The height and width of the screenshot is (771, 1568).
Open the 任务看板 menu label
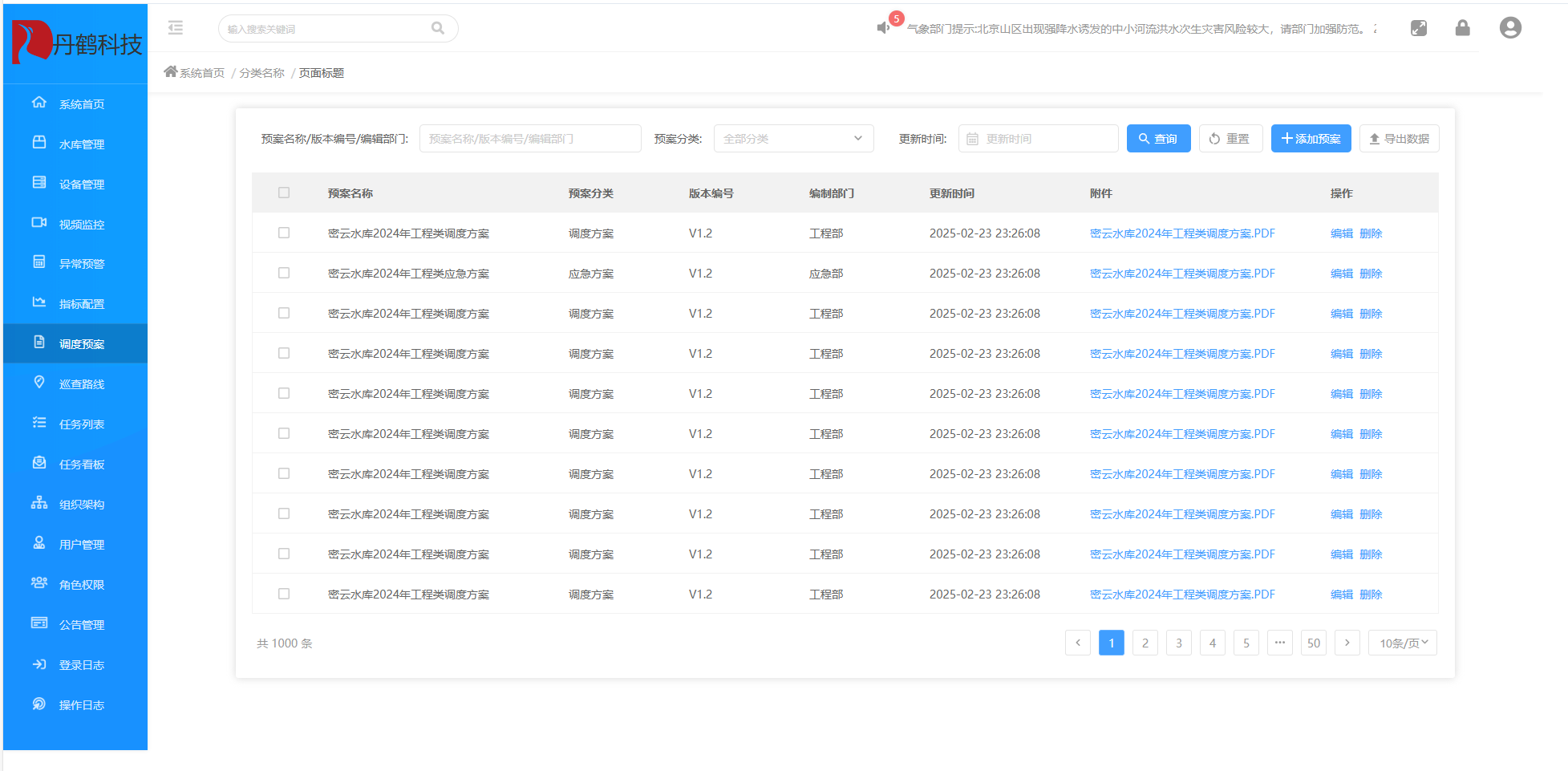click(x=82, y=465)
